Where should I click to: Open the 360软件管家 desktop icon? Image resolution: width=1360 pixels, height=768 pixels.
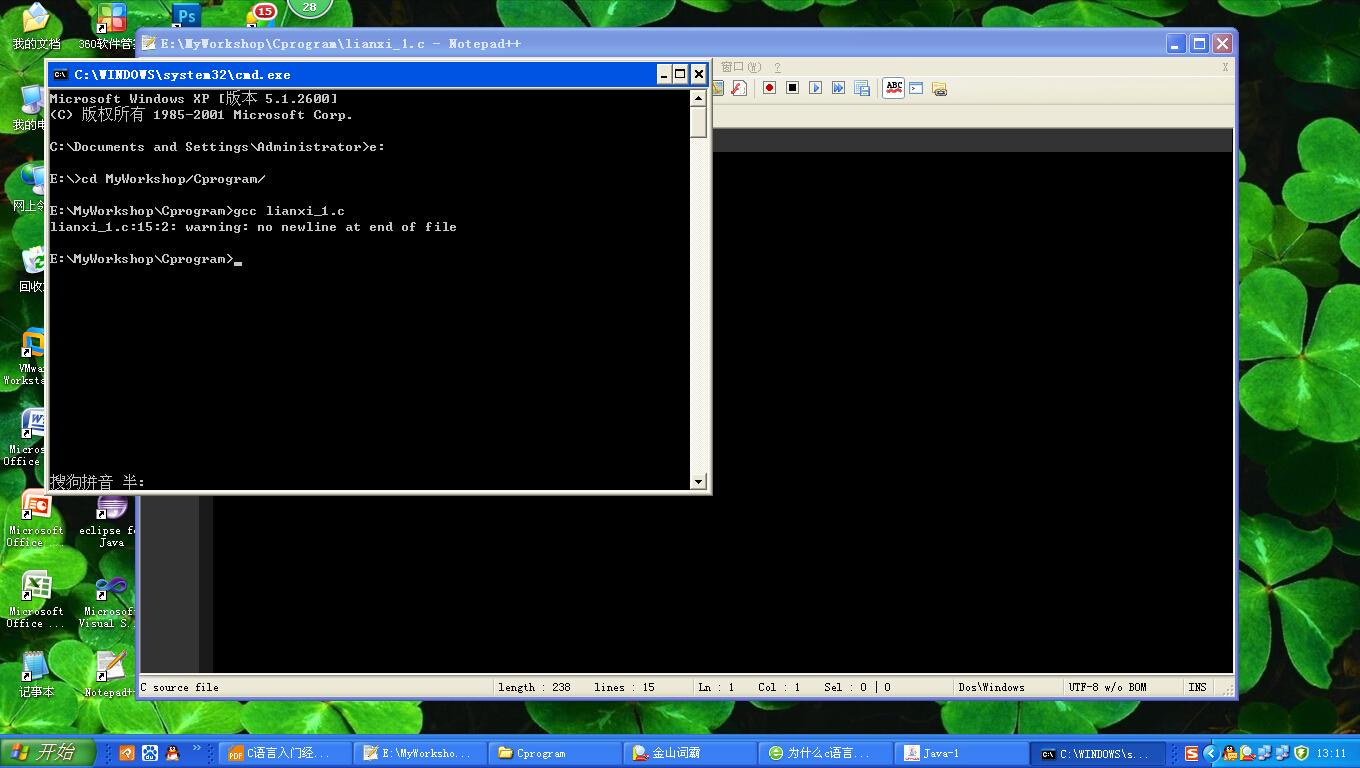coord(108,27)
